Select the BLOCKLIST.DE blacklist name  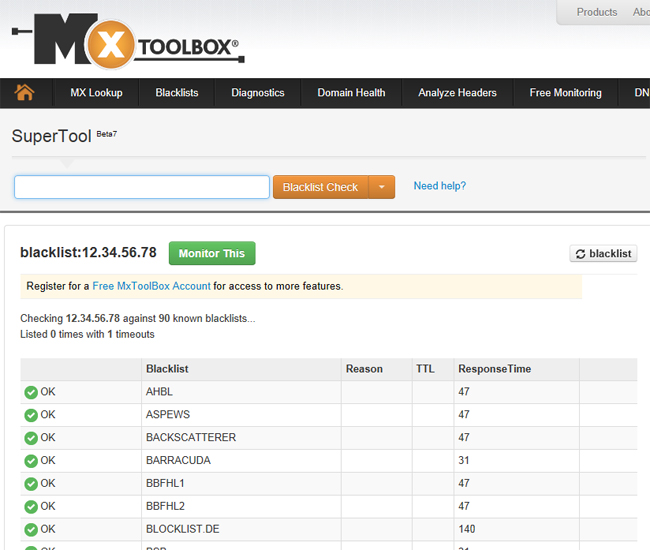click(182, 529)
